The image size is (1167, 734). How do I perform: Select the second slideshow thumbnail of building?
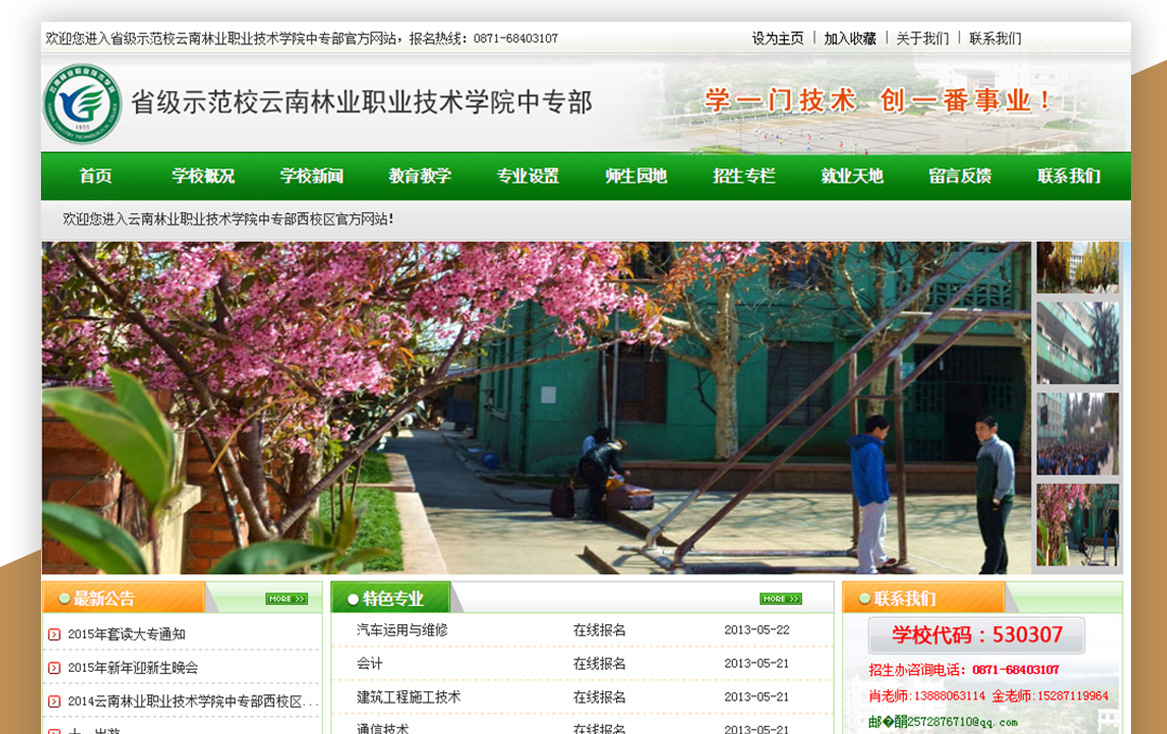pos(1077,343)
